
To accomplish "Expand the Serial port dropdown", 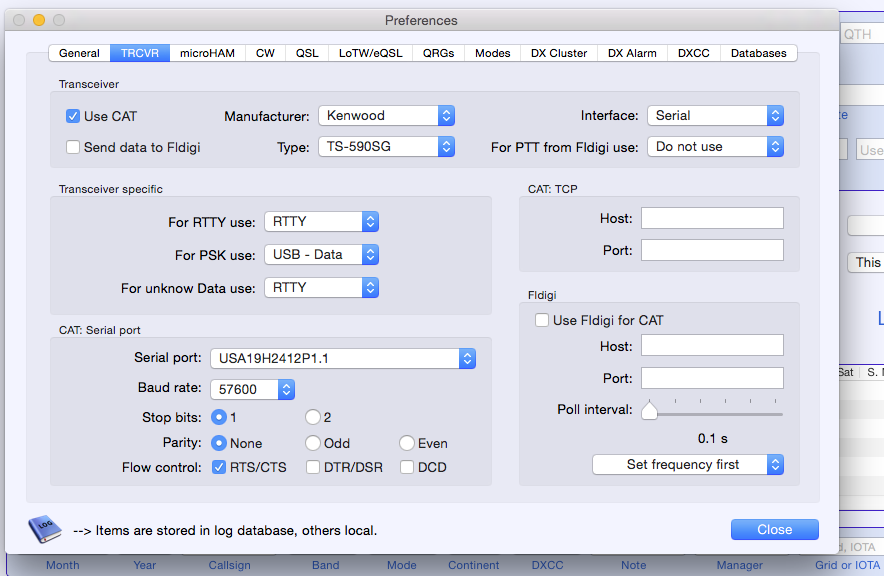I will pyautogui.click(x=342, y=358).
